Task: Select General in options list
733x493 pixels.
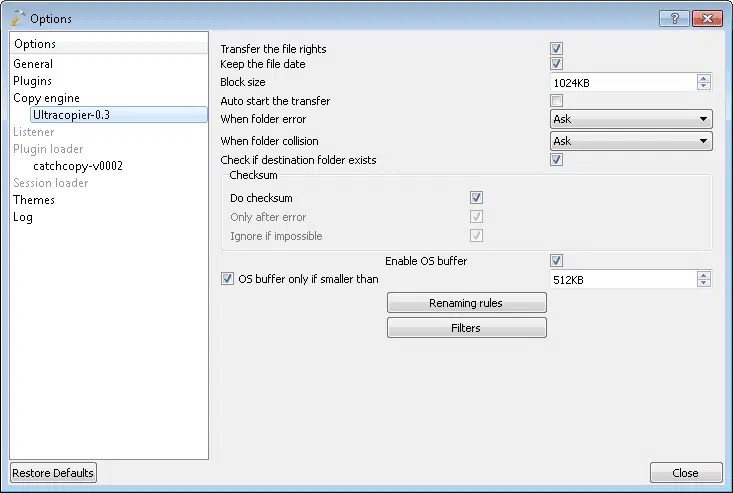Action: click(x=33, y=64)
